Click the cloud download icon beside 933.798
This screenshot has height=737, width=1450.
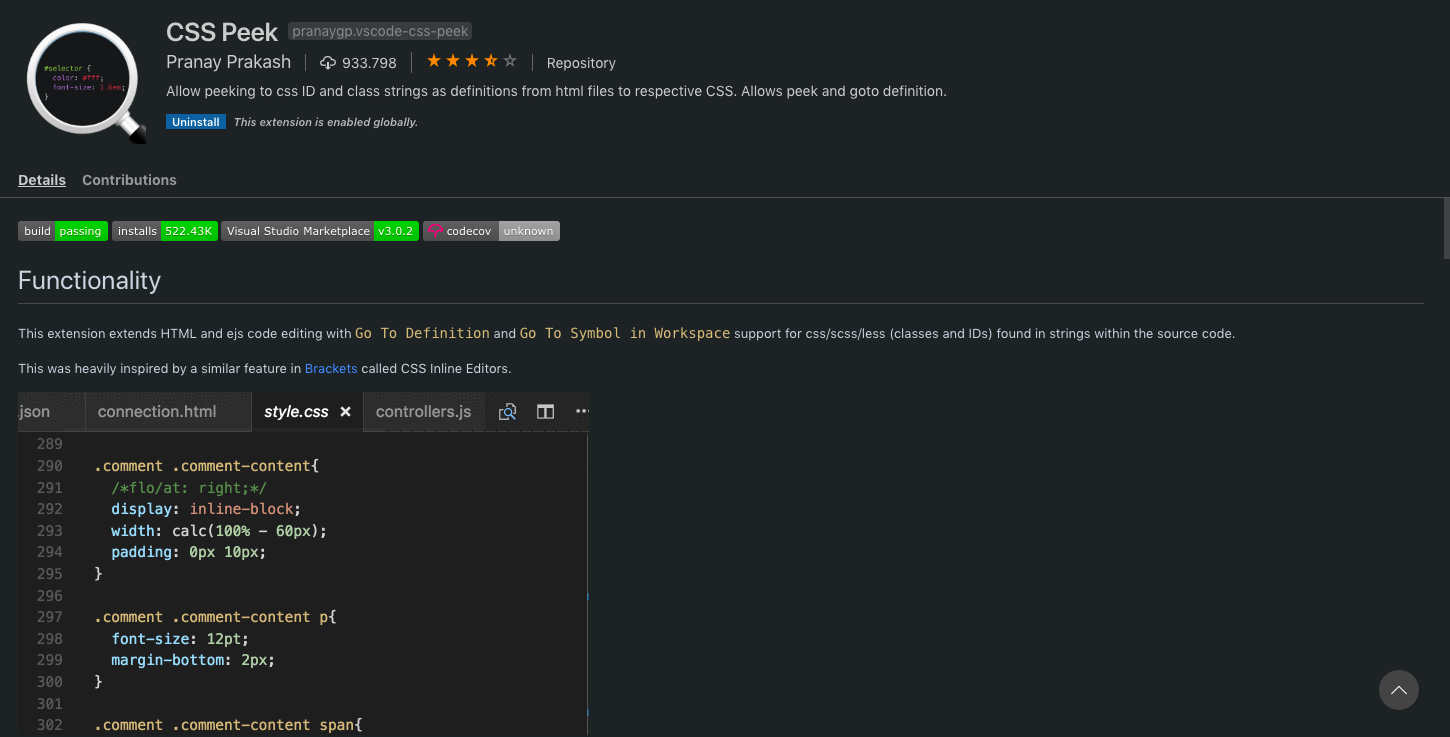pos(328,62)
